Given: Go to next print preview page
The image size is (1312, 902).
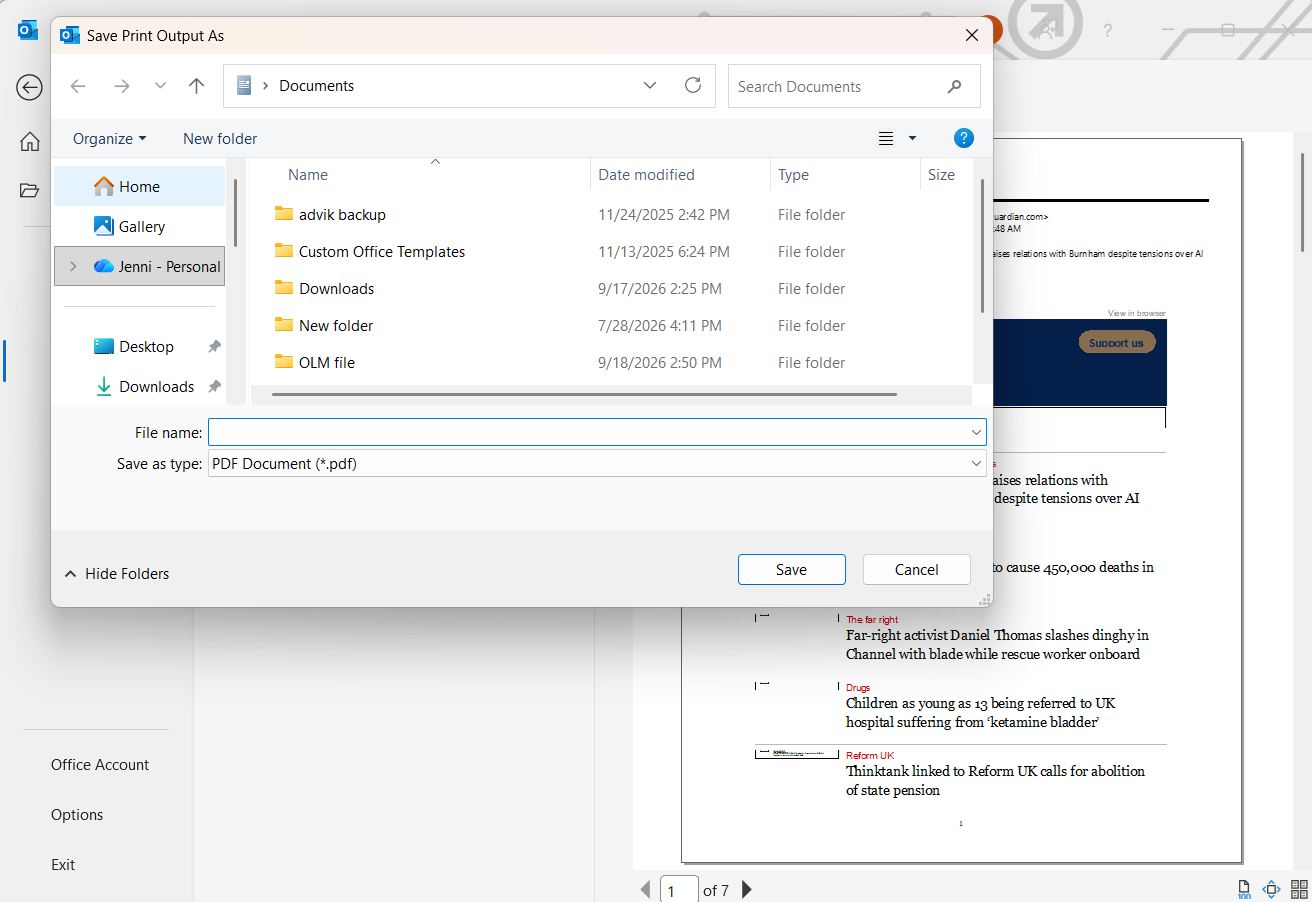Looking at the screenshot, I should (x=746, y=889).
